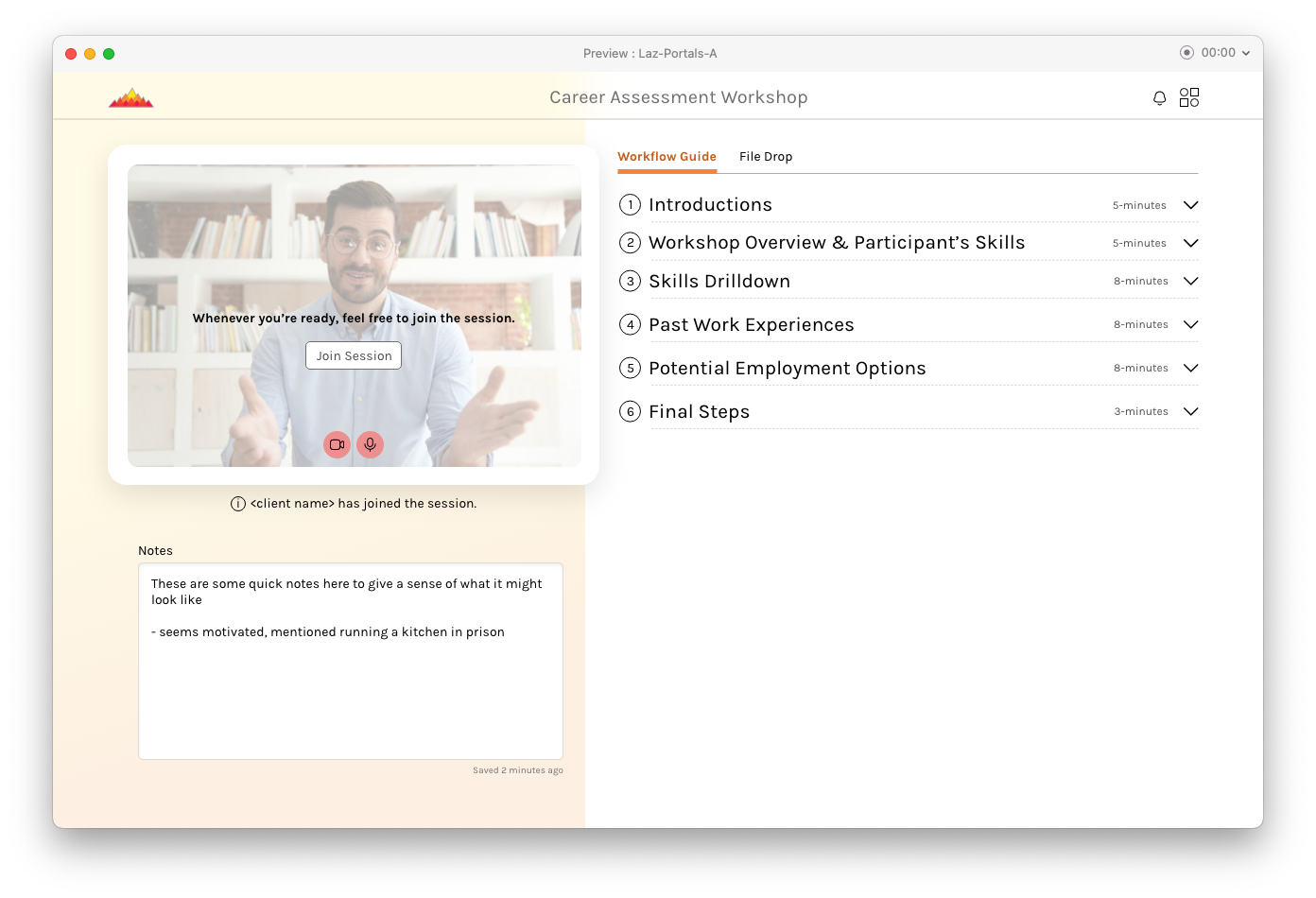The image size is (1316, 898).
Task: Click the green zoom window button
Action: (x=109, y=54)
